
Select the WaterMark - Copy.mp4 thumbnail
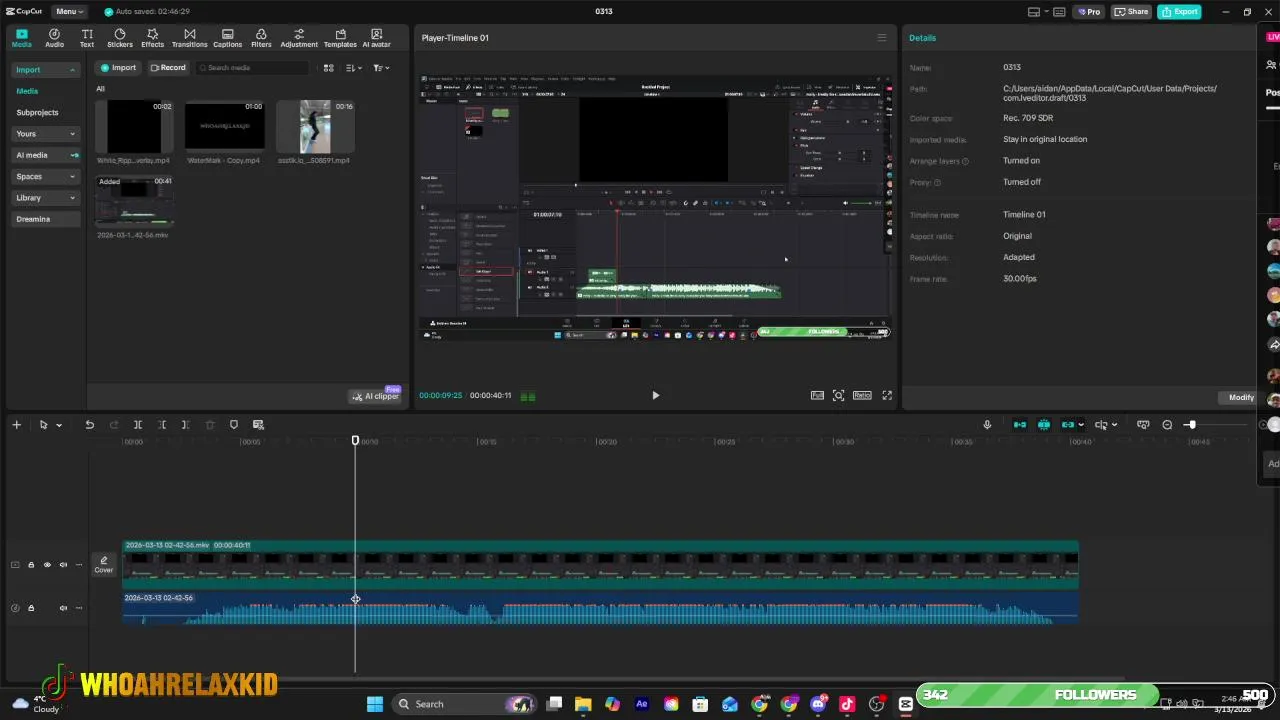(225, 127)
